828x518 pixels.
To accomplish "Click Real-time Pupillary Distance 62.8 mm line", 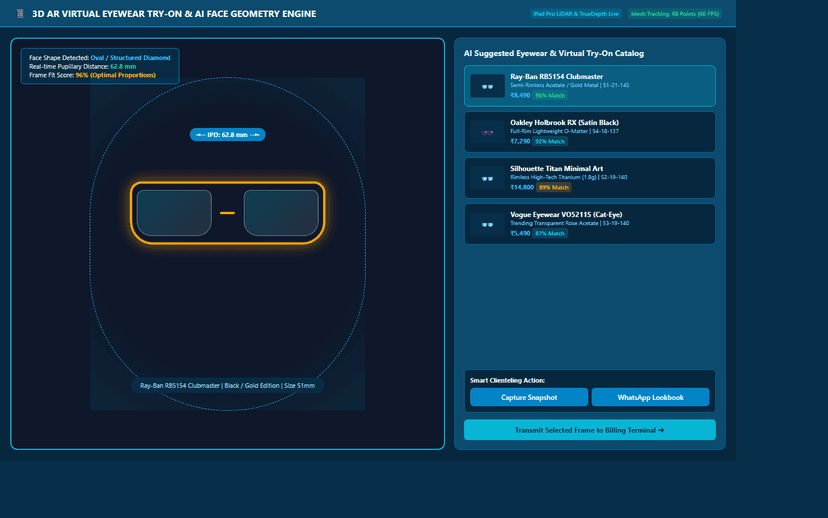I will (x=82, y=67).
